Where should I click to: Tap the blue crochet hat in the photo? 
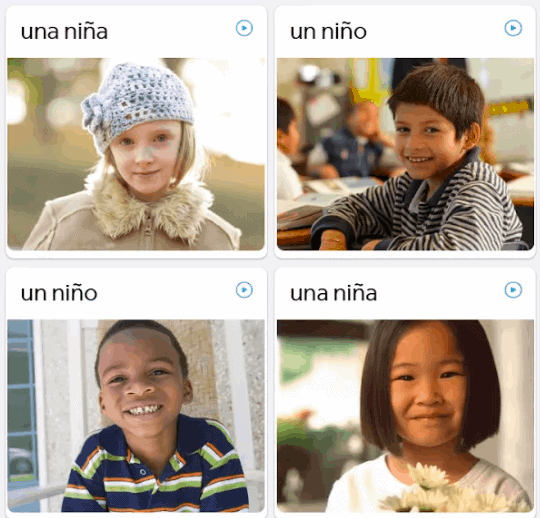136,102
